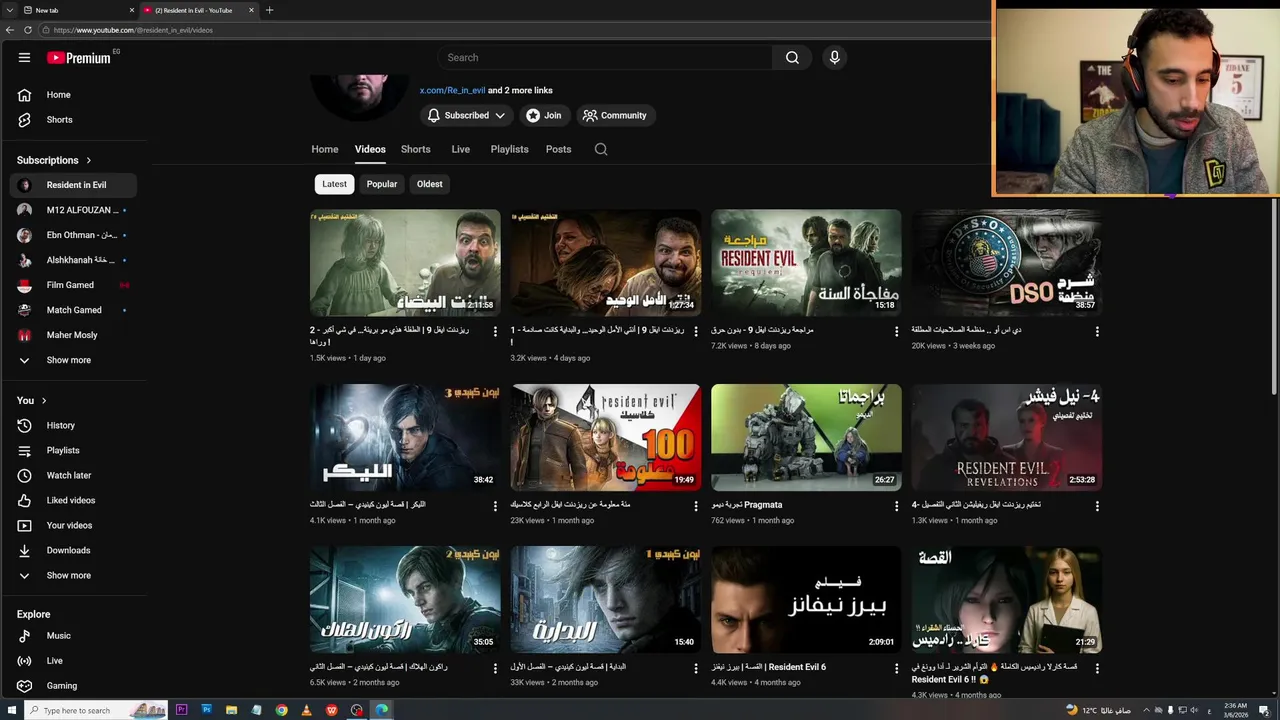Open Gaming under Explore
Viewport: 1280px width, 720px height.
pos(74,685)
